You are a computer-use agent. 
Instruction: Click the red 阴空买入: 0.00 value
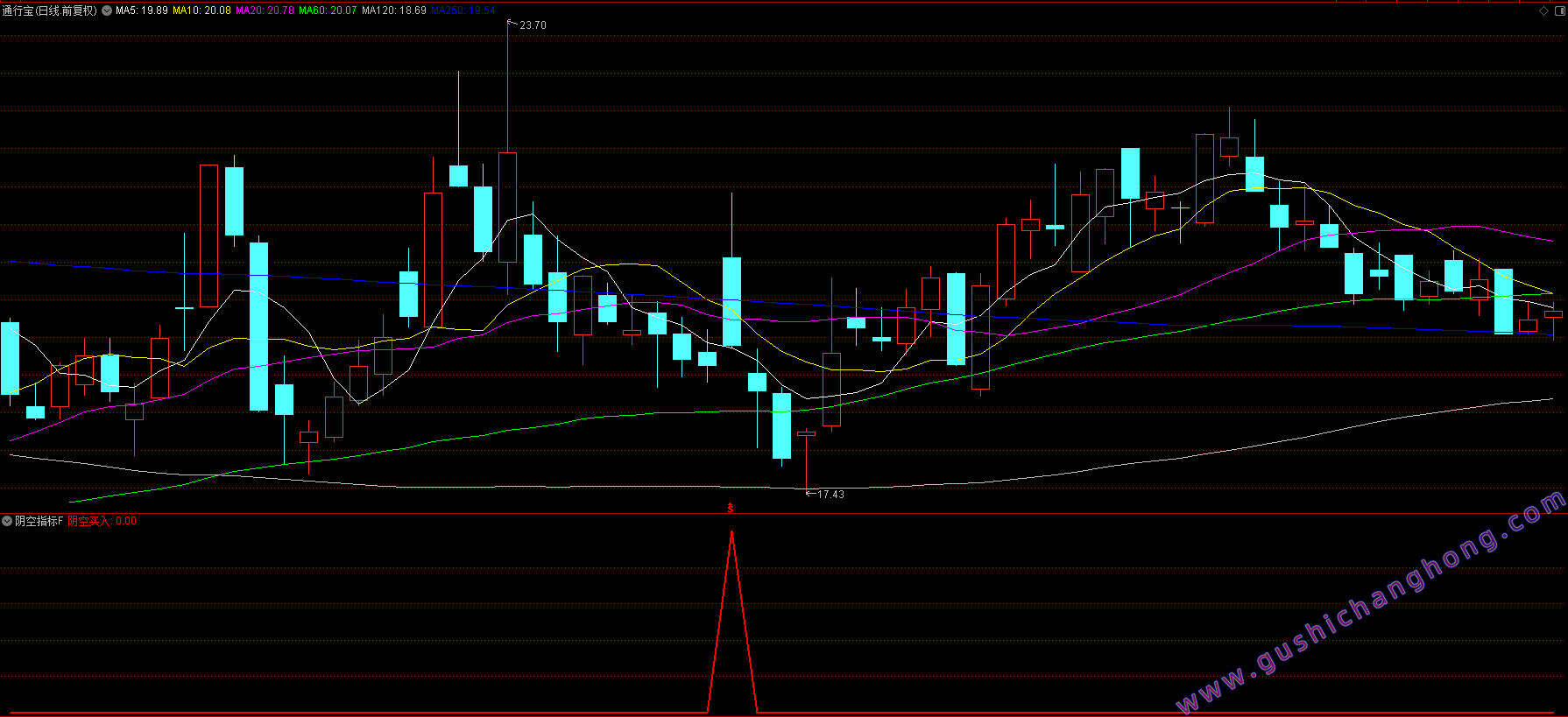(x=102, y=521)
